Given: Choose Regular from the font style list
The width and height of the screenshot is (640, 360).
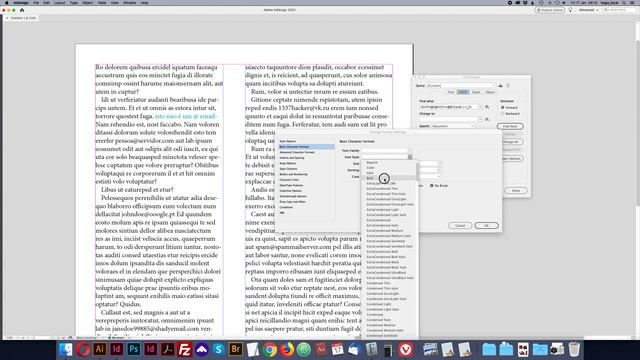Looking at the screenshot, I should point(372,162).
